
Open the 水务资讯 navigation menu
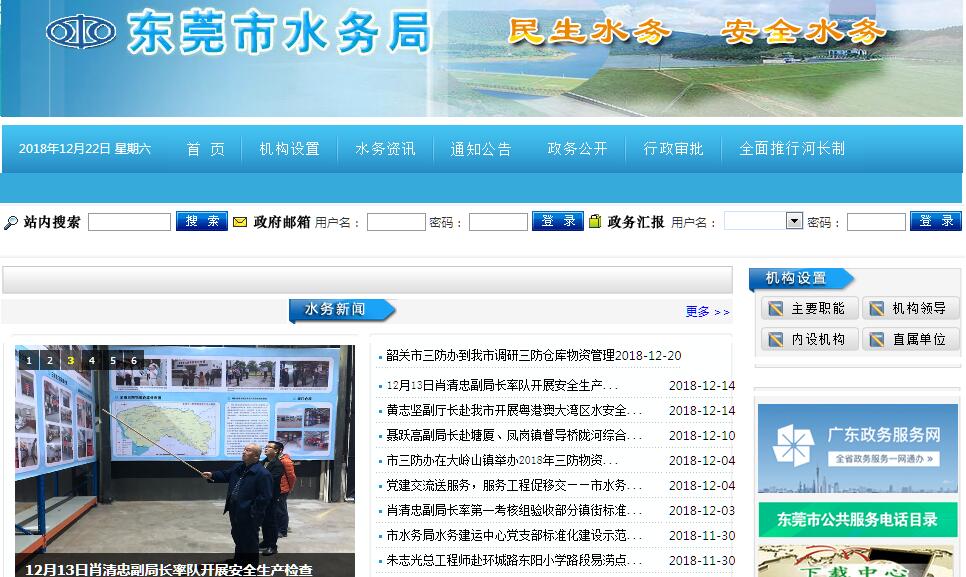[385, 149]
